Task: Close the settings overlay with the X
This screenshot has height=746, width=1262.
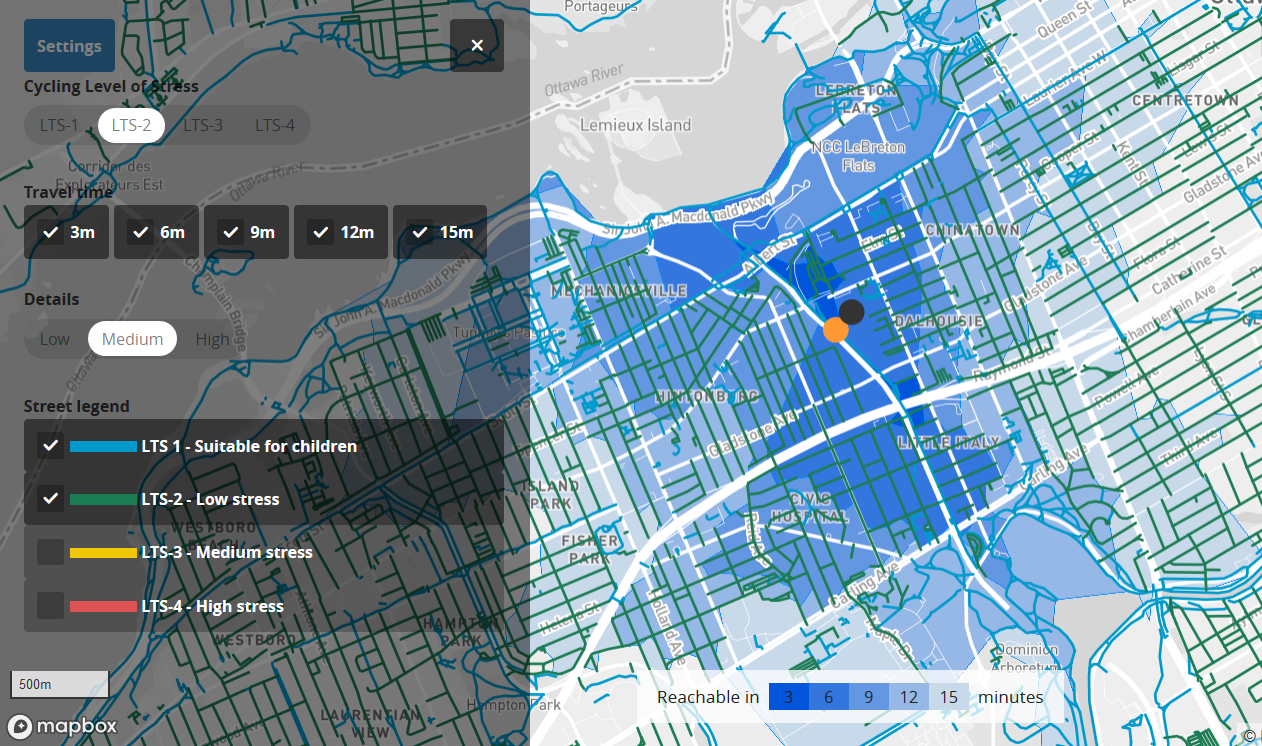Action: pos(477,45)
